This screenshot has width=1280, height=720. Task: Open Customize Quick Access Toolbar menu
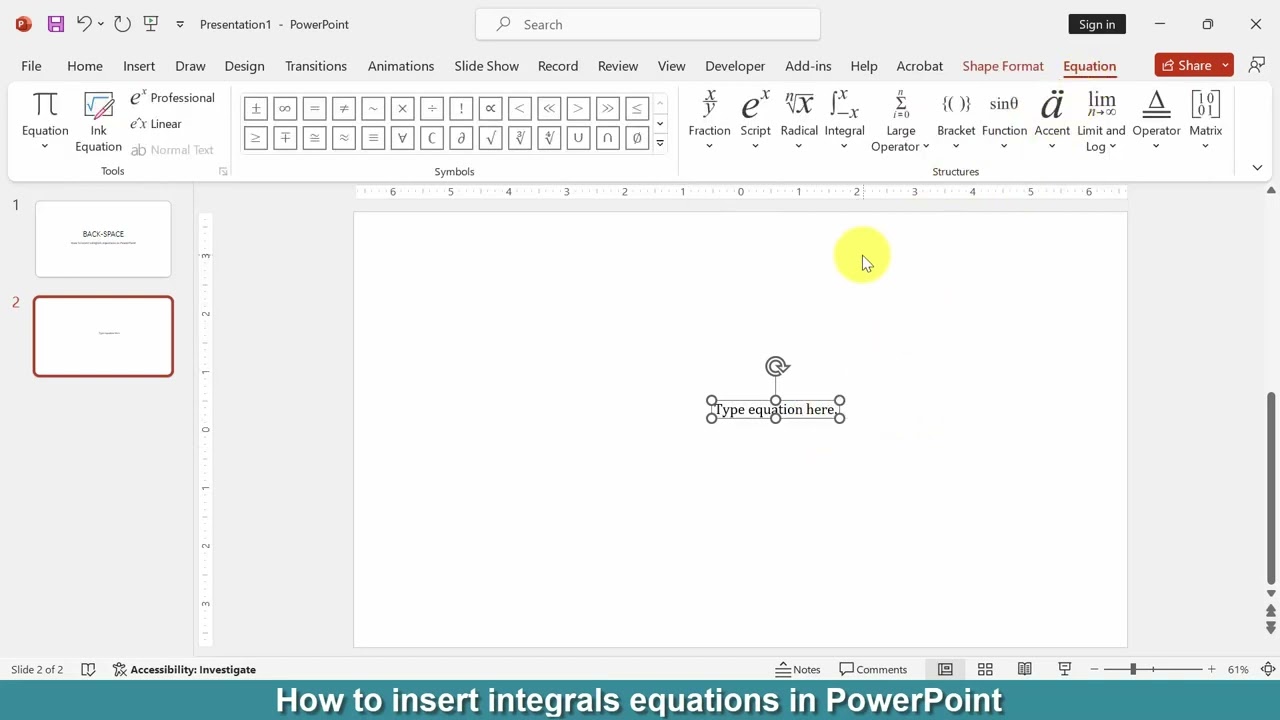180,24
